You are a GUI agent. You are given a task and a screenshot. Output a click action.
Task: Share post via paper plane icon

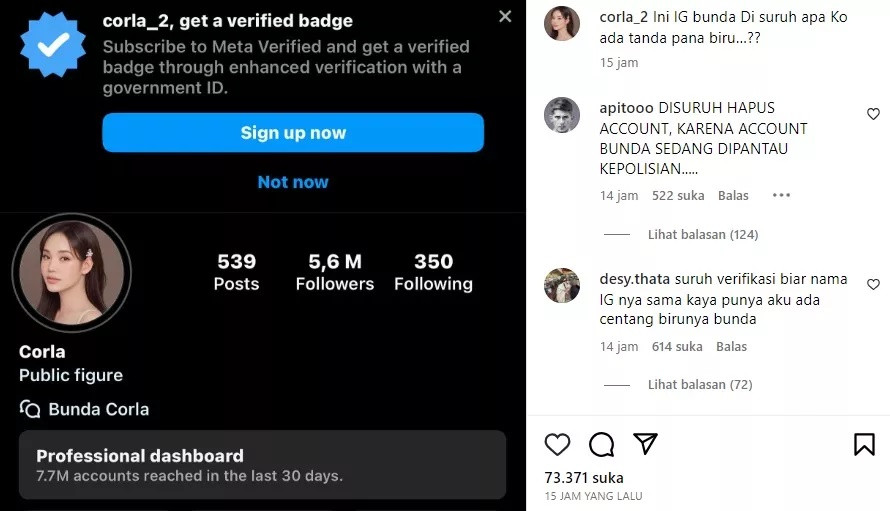pos(645,443)
